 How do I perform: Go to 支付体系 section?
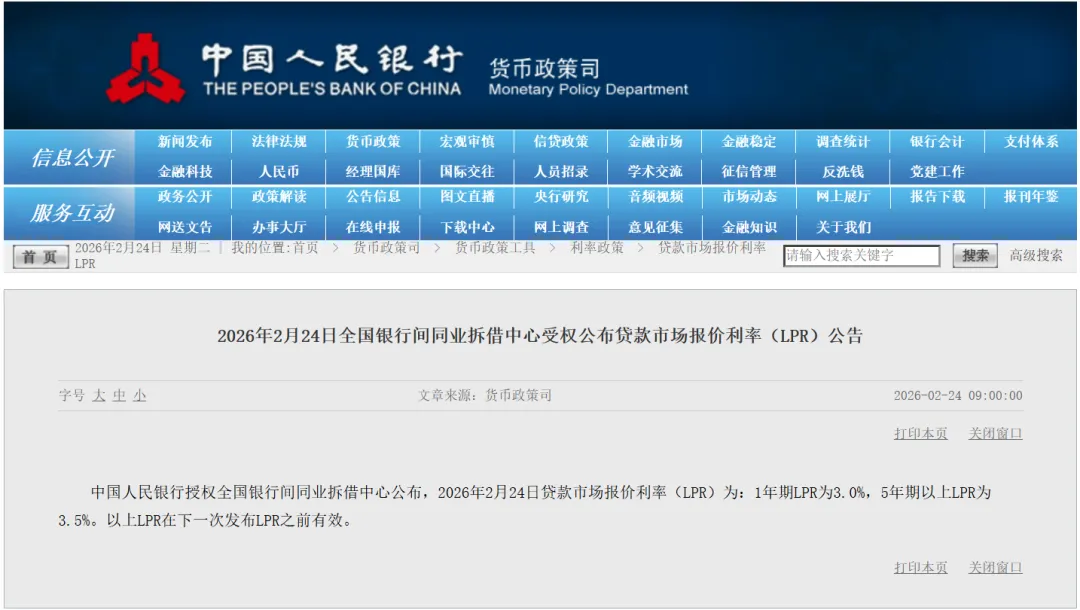(x=1031, y=141)
